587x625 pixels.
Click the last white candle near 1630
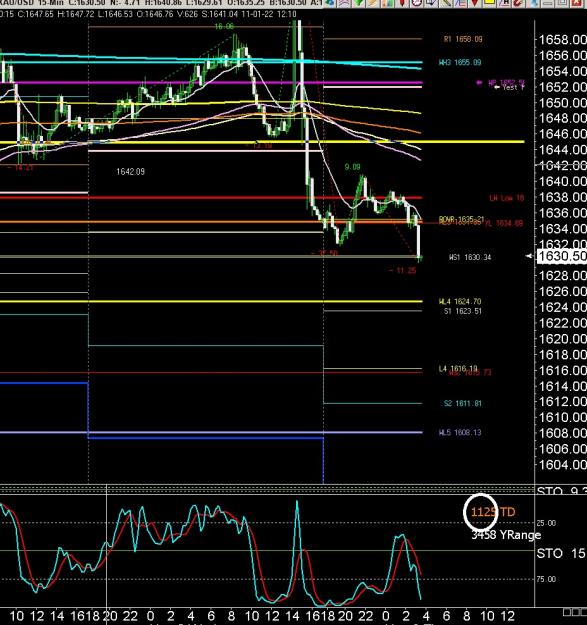418,241
